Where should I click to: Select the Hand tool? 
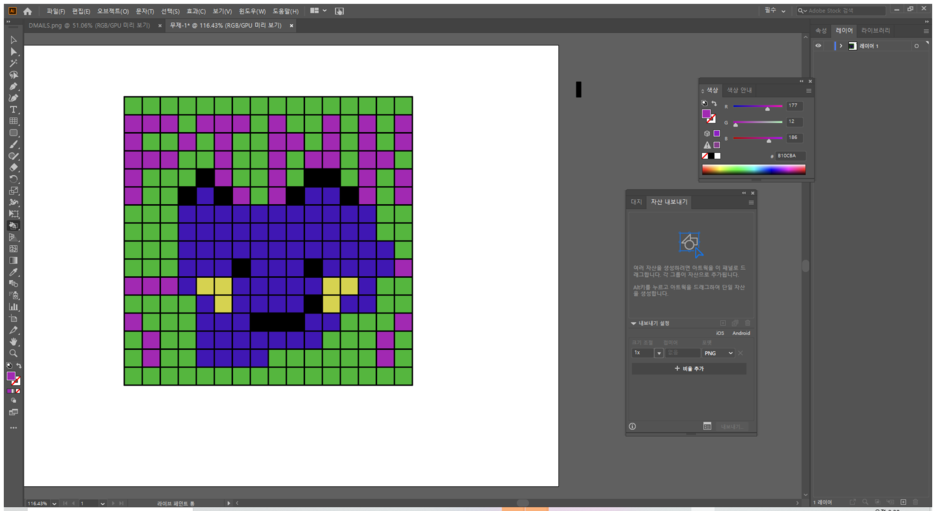(13, 341)
